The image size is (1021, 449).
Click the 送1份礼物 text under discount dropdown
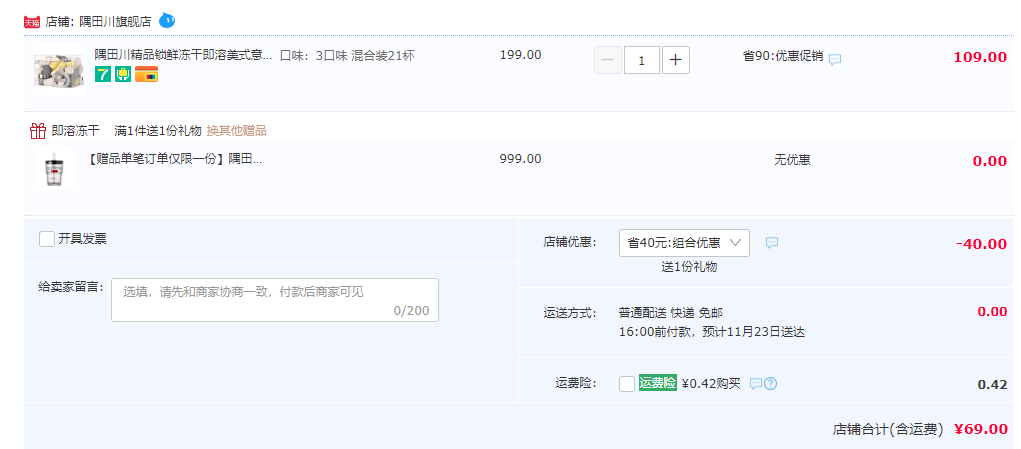[690, 267]
